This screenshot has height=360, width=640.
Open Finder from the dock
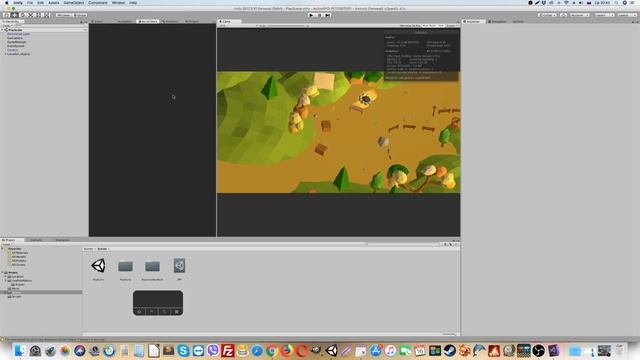click(20, 350)
